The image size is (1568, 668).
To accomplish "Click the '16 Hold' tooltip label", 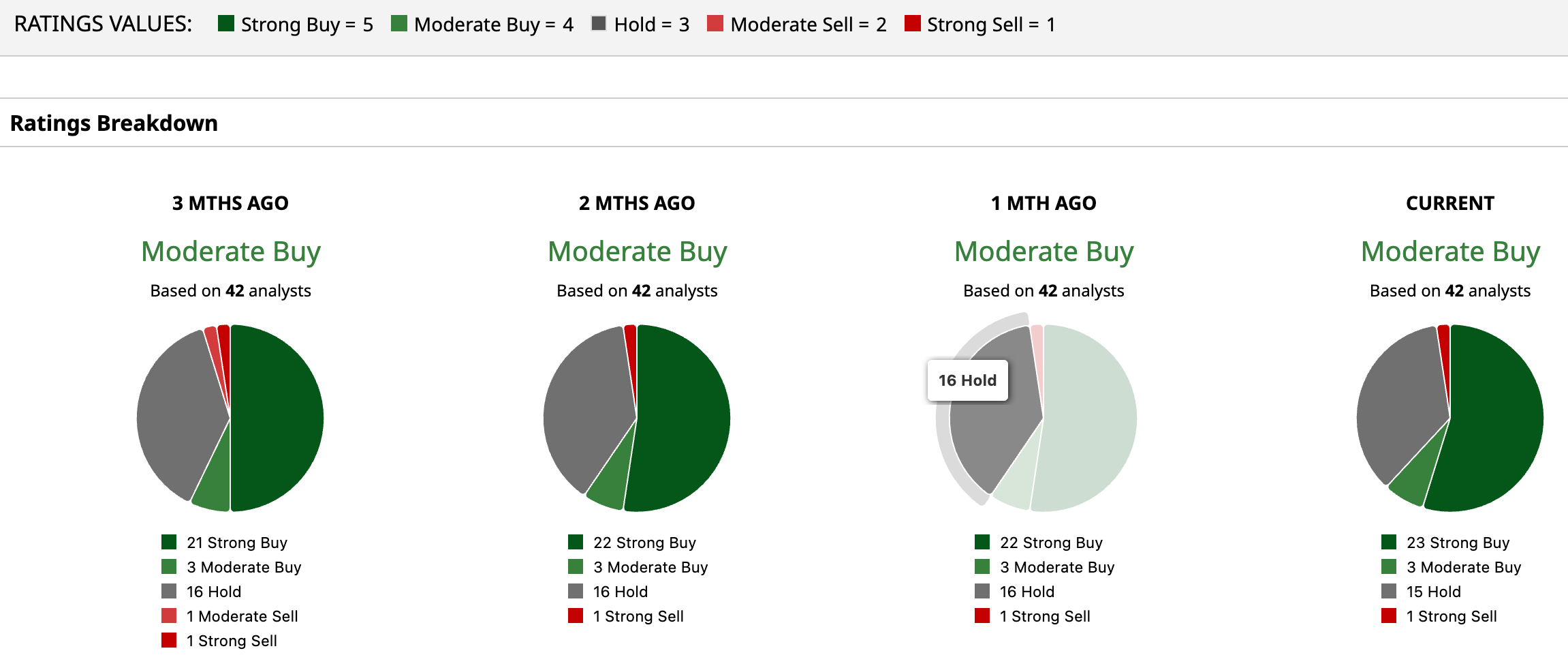I will pos(967,380).
